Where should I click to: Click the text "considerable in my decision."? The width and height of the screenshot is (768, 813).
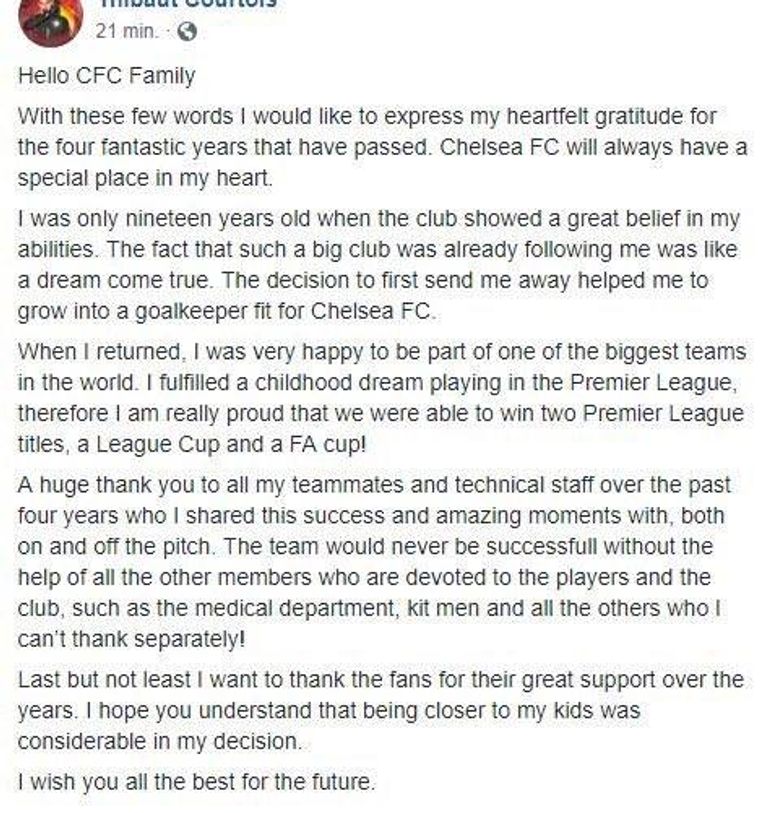(x=158, y=741)
